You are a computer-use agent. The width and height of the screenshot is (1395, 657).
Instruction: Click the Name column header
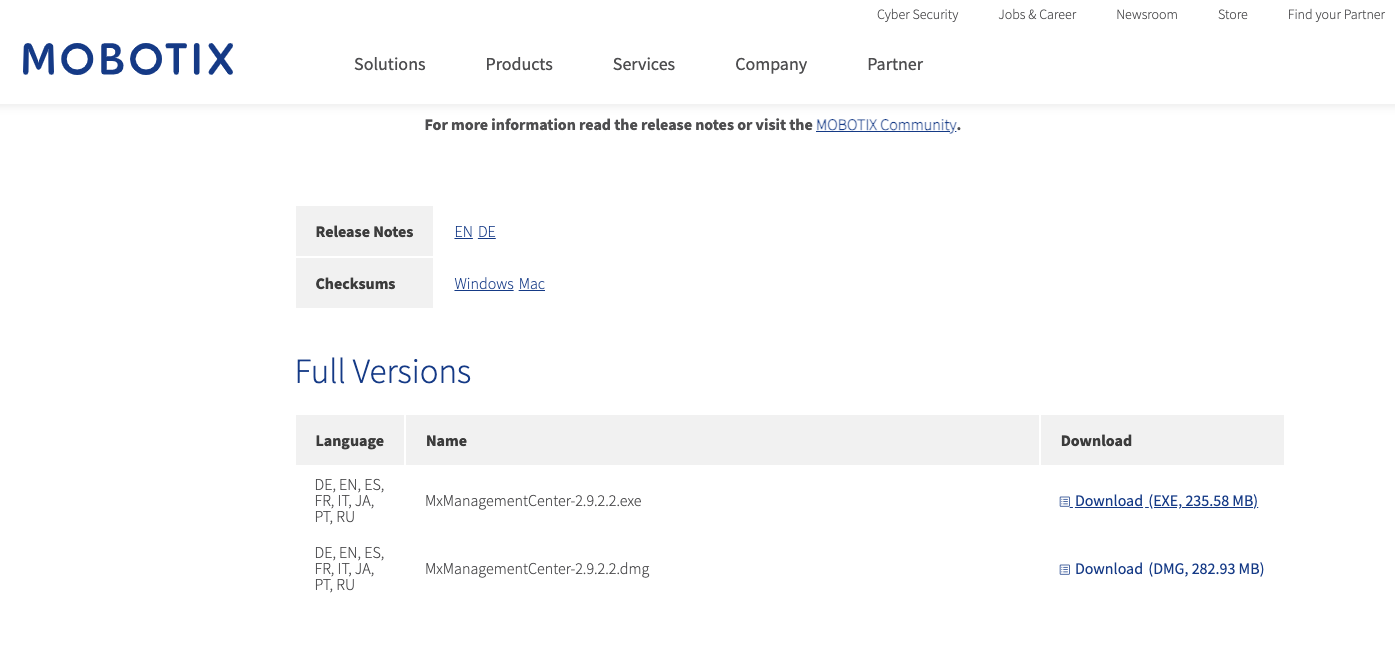point(722,440)
